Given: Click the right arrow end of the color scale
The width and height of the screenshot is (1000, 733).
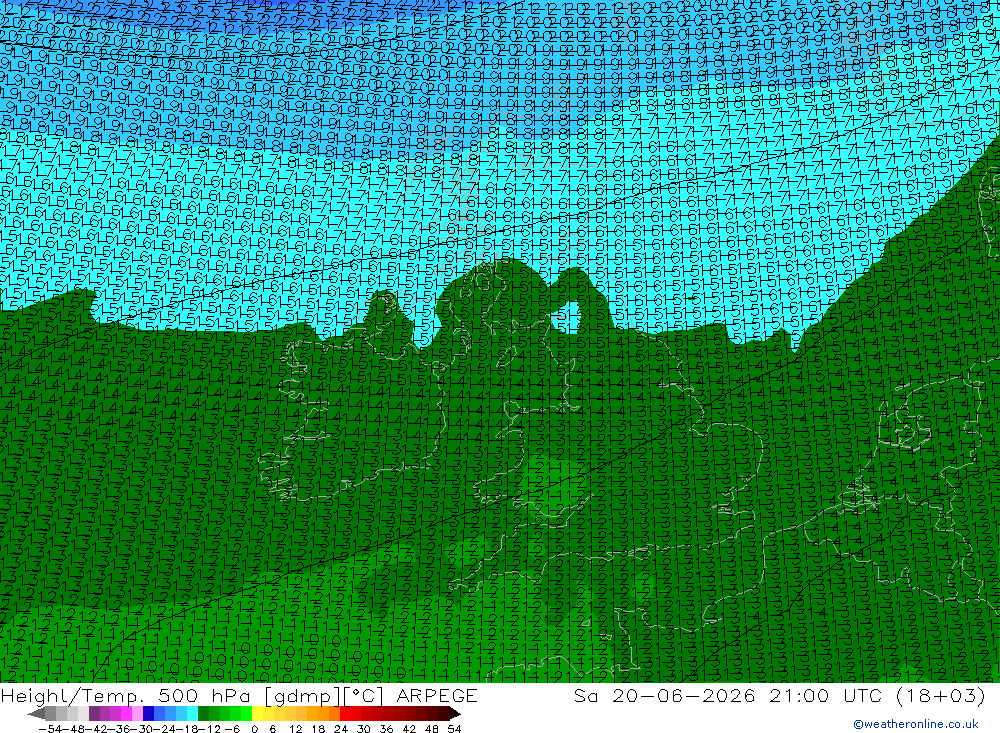Looking at the screenshot, I should tap(455, 713).
